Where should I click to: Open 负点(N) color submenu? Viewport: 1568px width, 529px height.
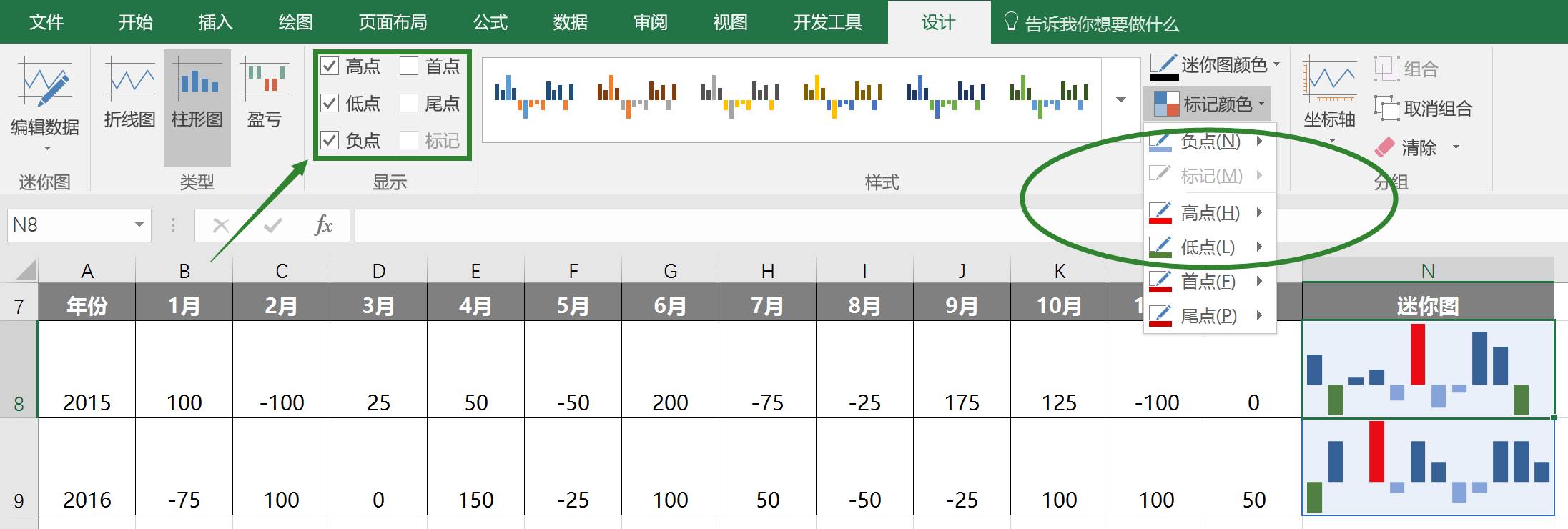tap(1210, 142)
